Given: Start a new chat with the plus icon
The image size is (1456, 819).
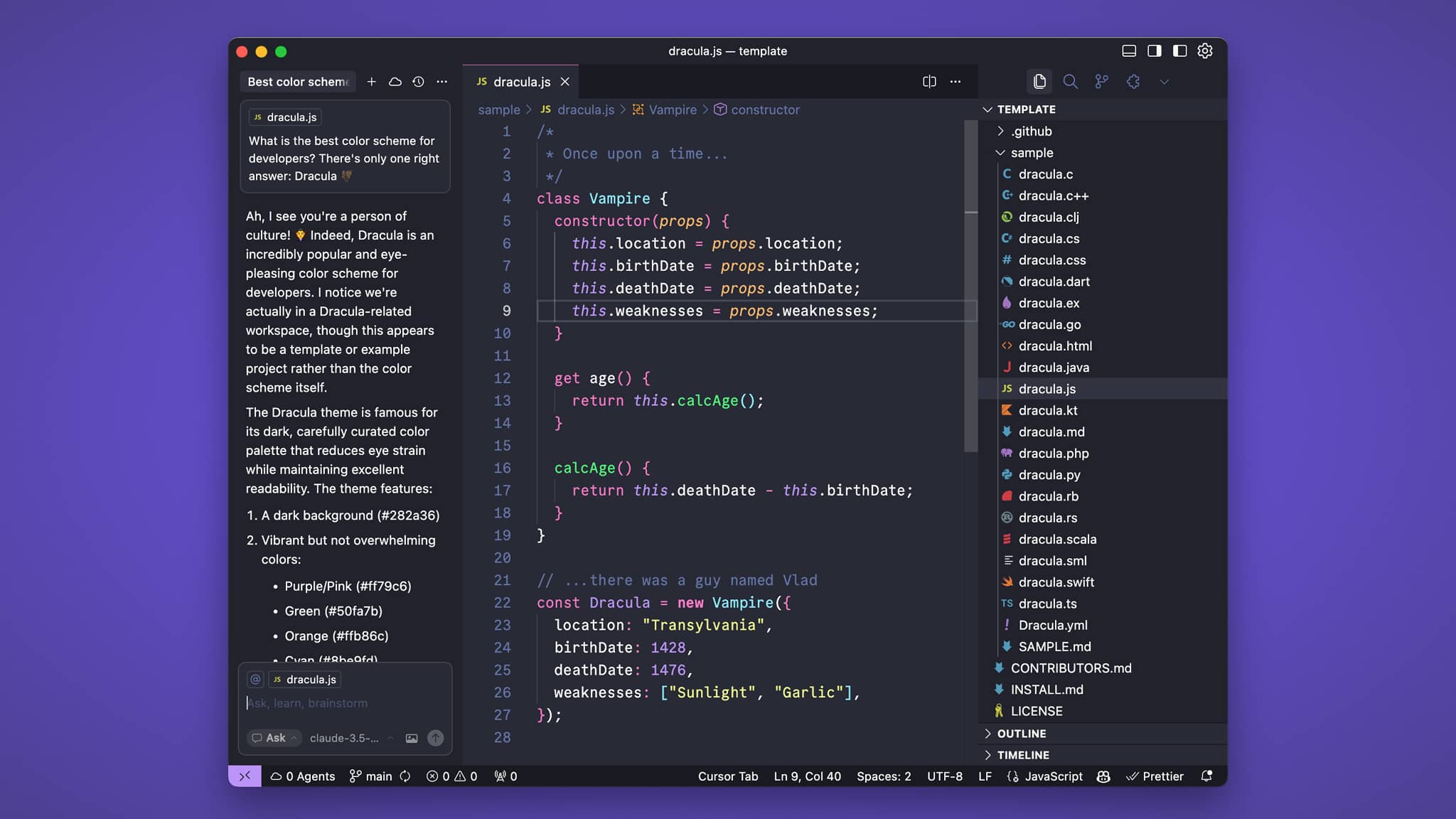Looking at the screenshot, I should click(x=372, y=82).
